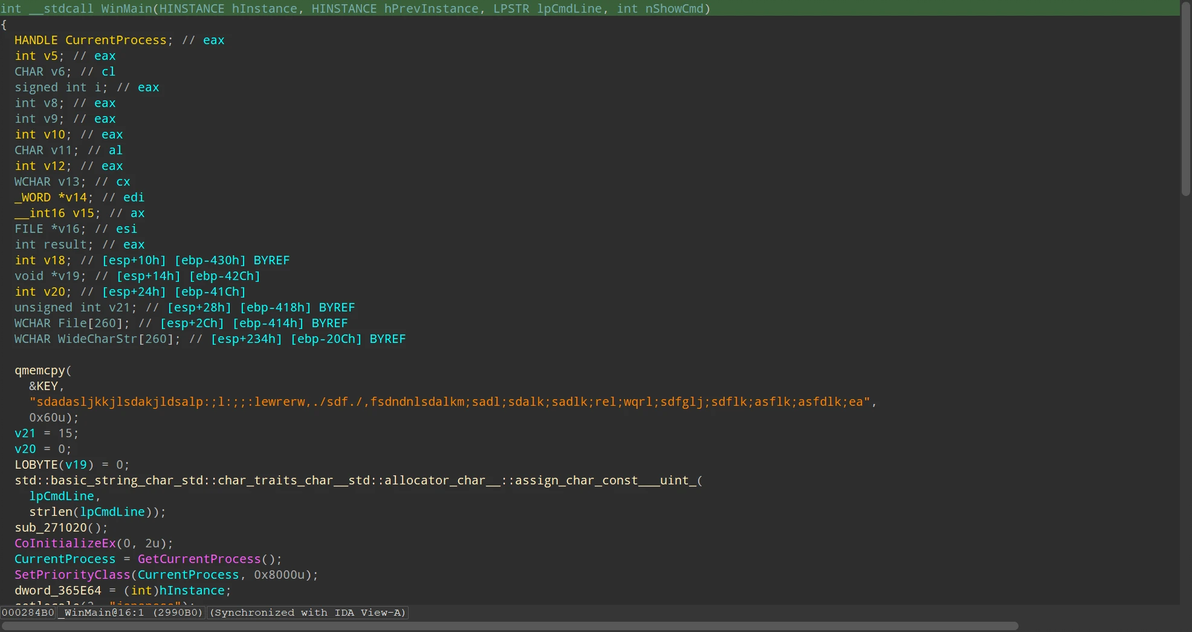Viewport: 1192px width, 632px height.
Task: Select the SetPriorityClass call
Action: point(72,575)
